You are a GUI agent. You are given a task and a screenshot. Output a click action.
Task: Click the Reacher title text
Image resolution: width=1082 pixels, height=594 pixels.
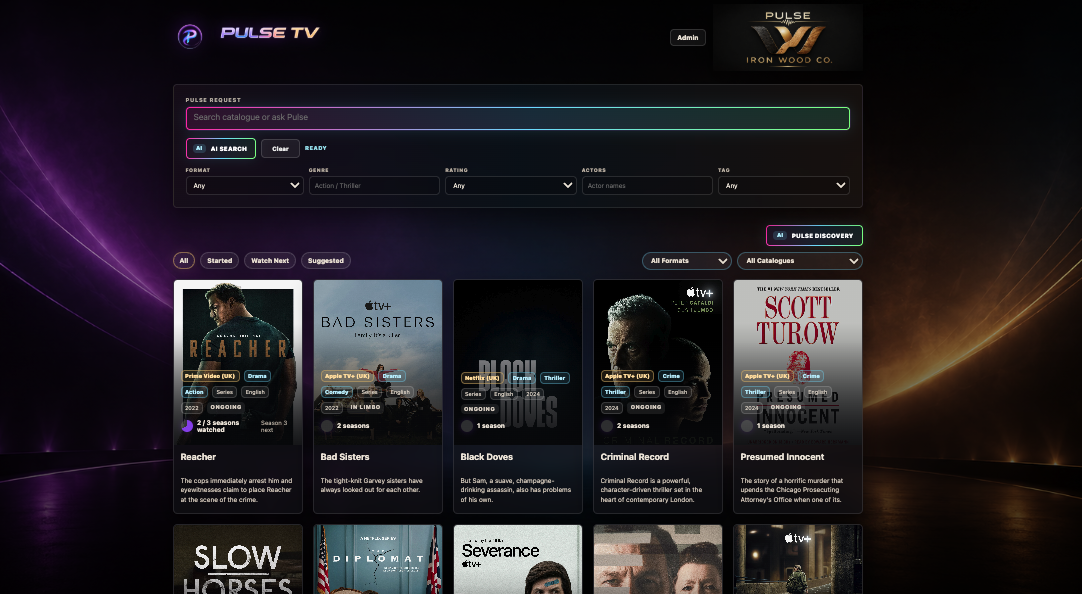click(x=198, y=457)
